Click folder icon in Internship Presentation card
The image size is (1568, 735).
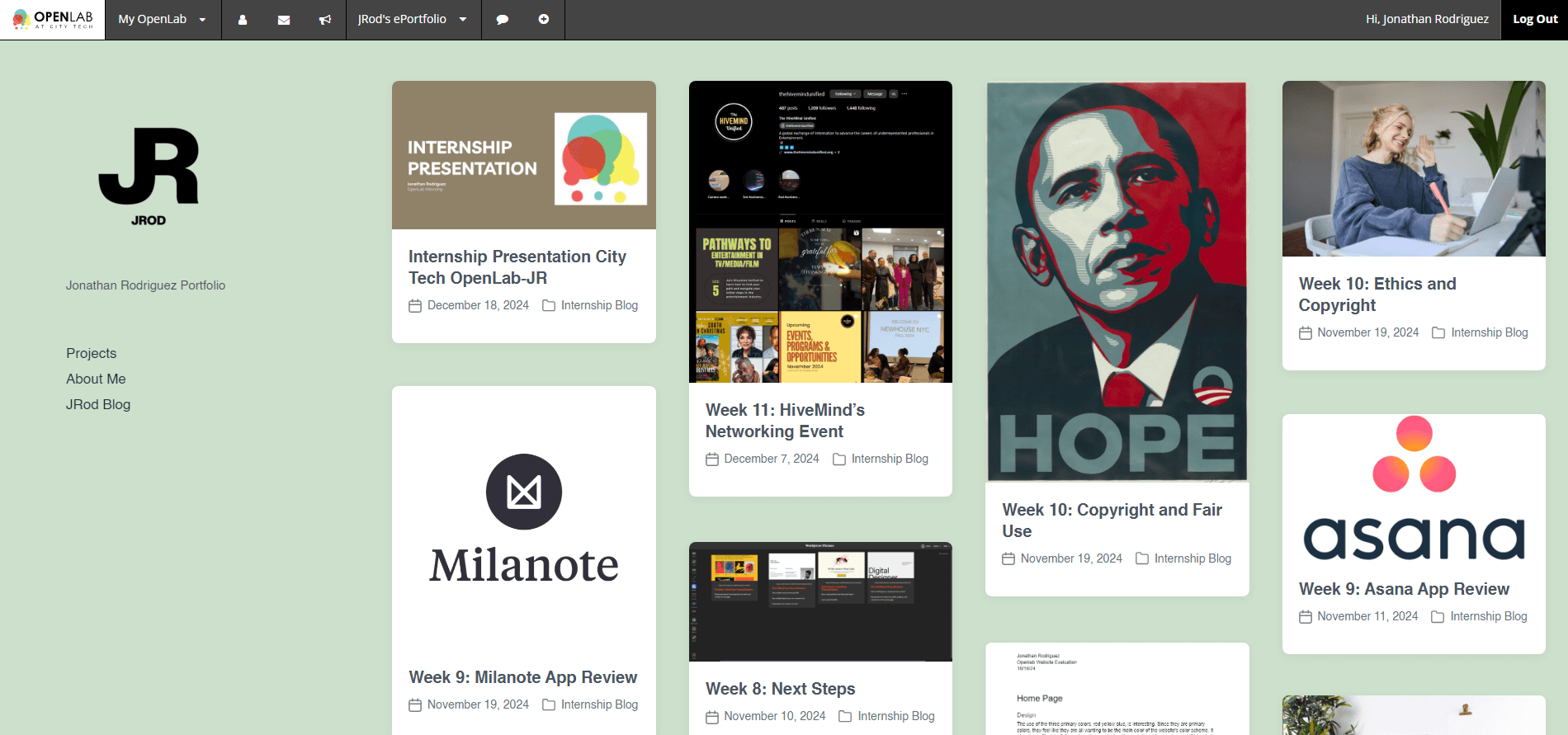click(x=549, y=305)
